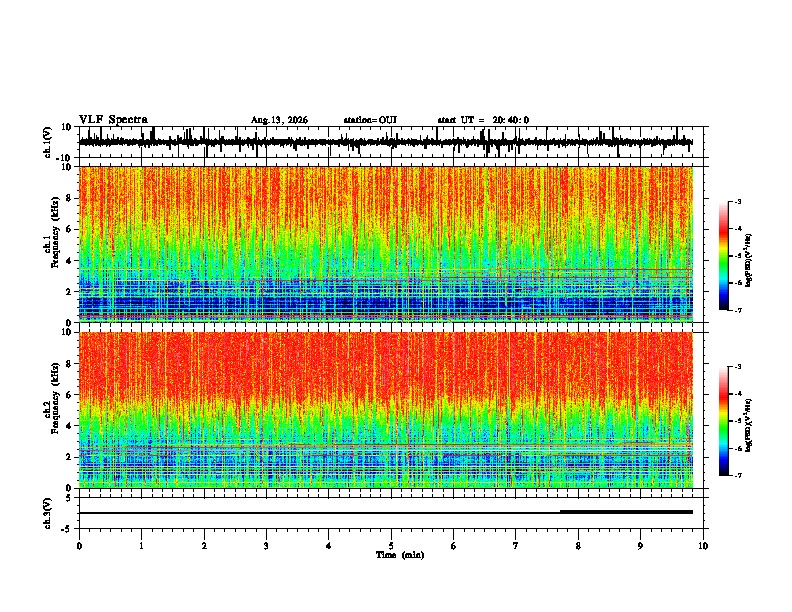This screenshot has height=612, width=792.
Task: Click the "-5" tick on the ch.3(V) axis
Action: [x=67, y=529]
